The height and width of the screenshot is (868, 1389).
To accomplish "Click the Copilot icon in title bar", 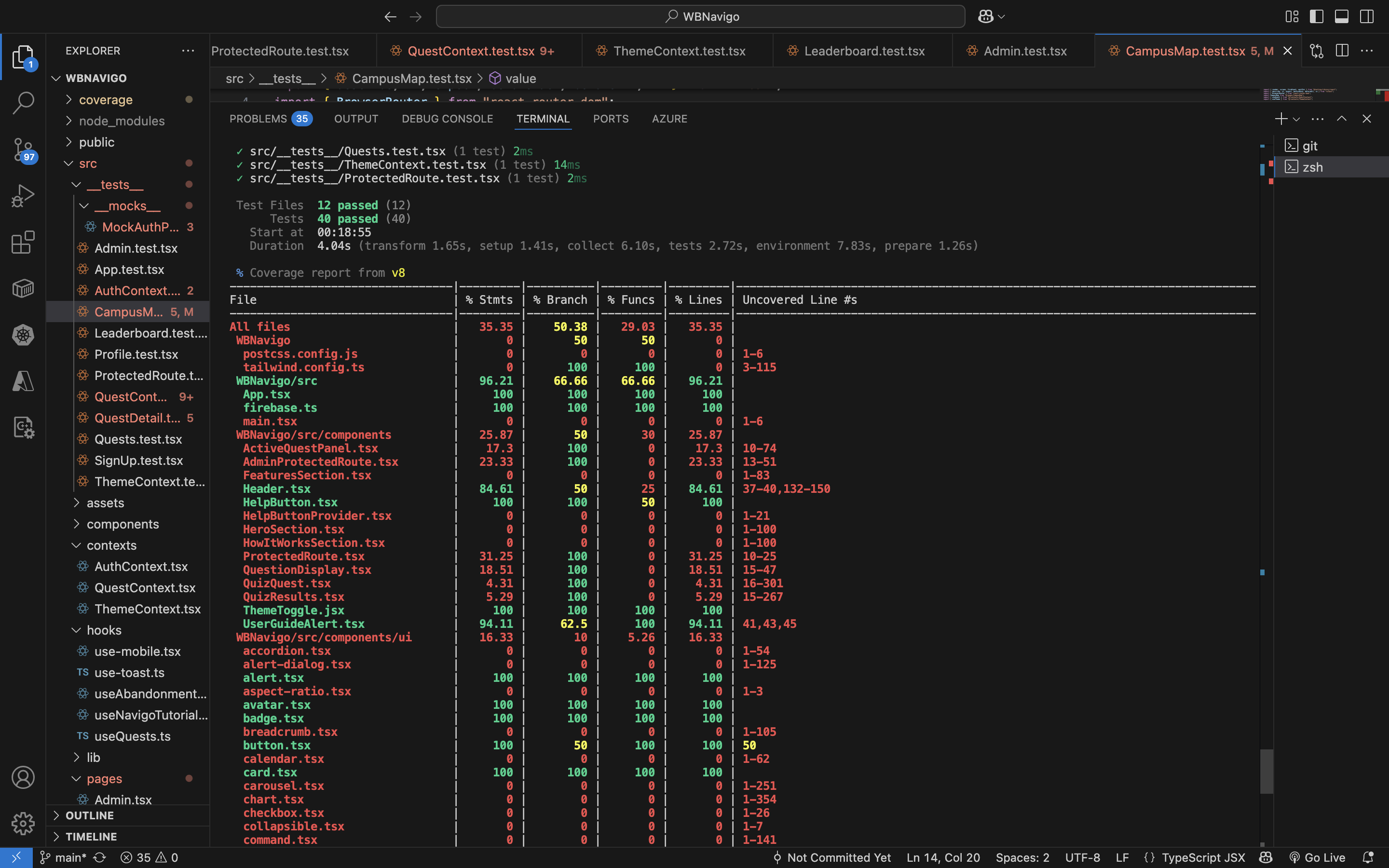I will pyautogui.click(x=985, y=17).
